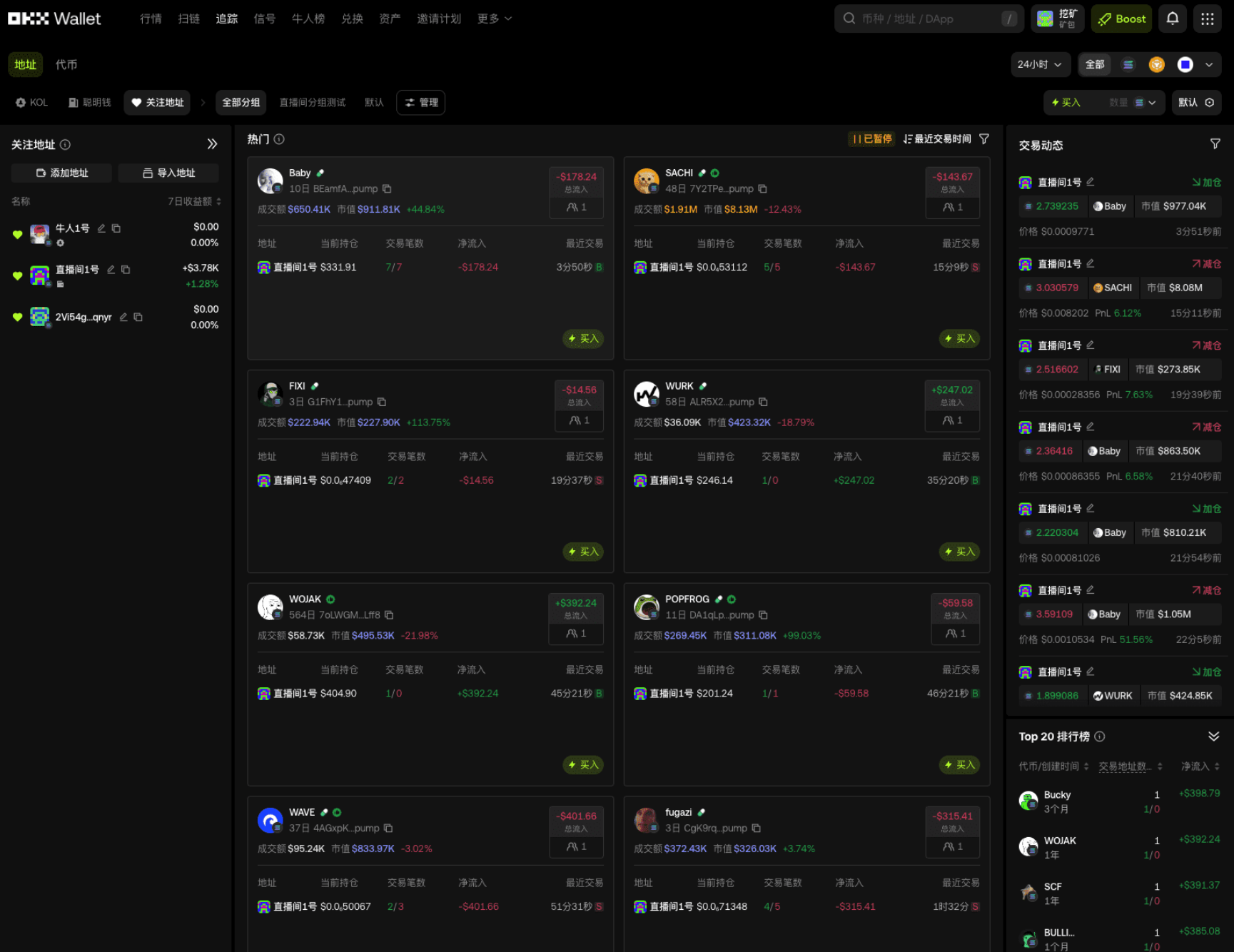This screenshot has height=952, width=1234.
Task: Open the 行情 menu
Action: click(x=151, y=19)
